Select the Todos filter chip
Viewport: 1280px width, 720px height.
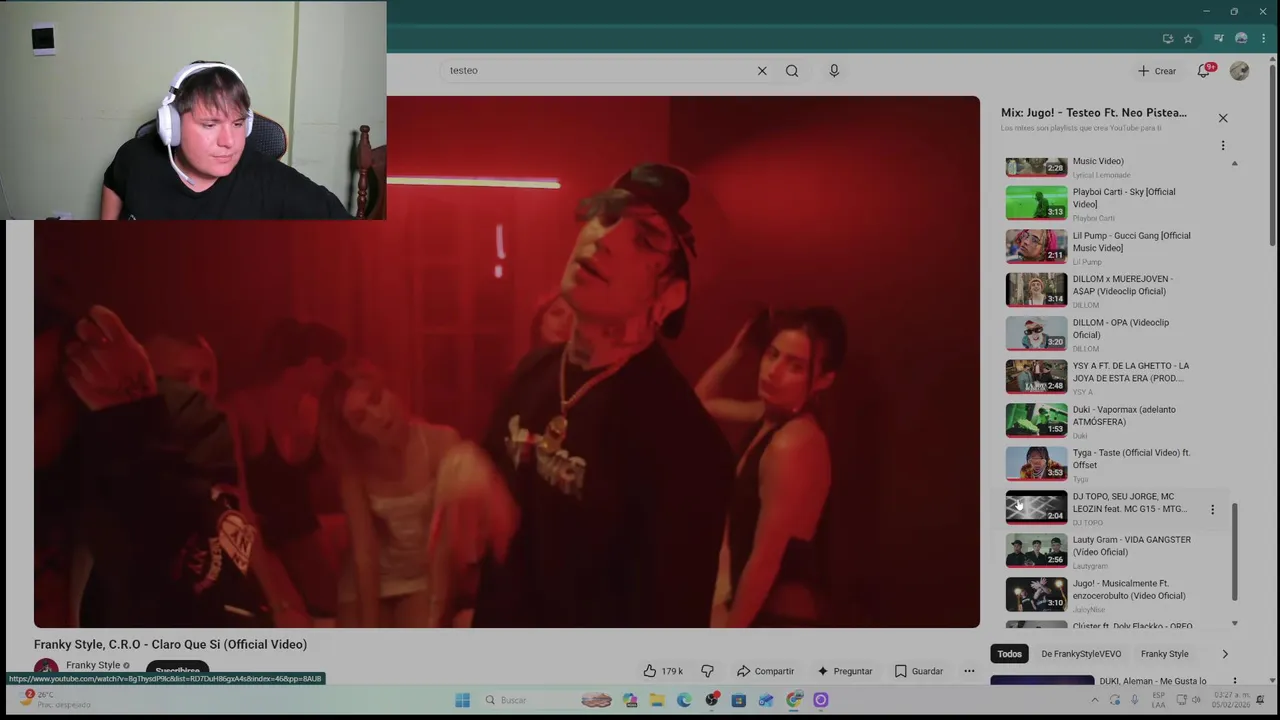tap(1009, 654)
